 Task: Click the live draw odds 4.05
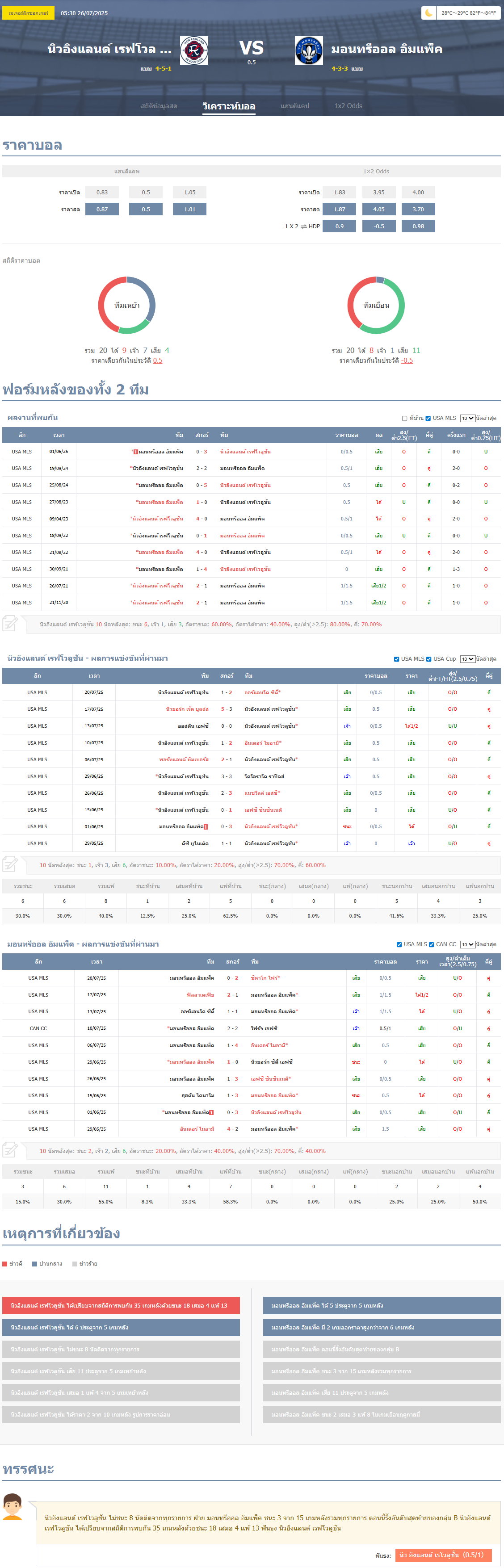(378, 210)
